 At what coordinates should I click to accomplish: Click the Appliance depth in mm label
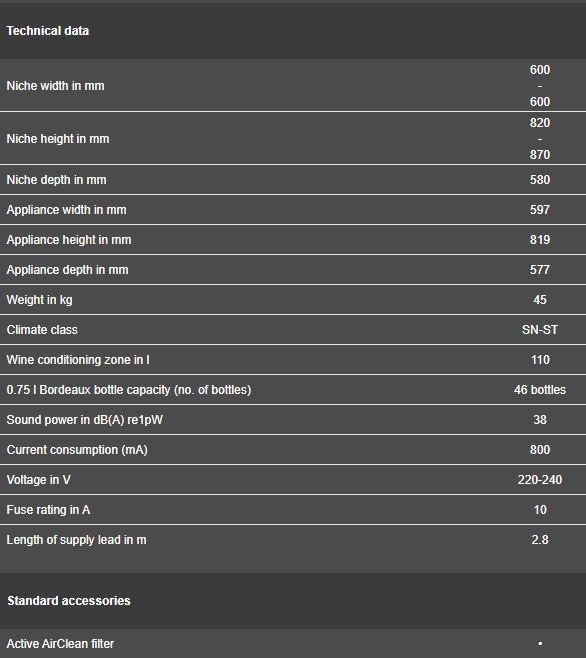tap(67, 270)
